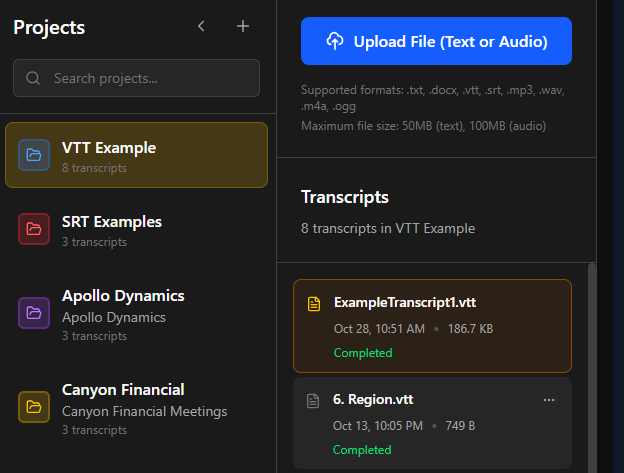Click the Completed status of 6. Region.vtt
Viewport: 624px width, 473px height.
tap(362, 450)
